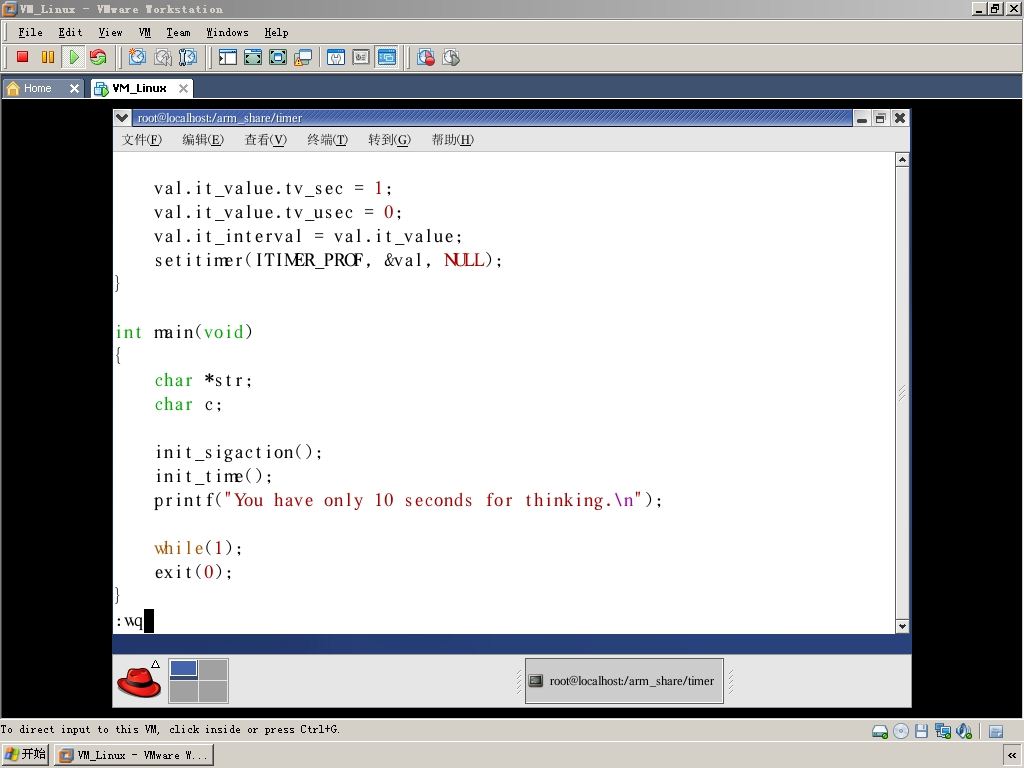The width and height of the screenshot is (1024, 768).
Task: Click the init_sigaction(); line
Action: coord(238,453)
